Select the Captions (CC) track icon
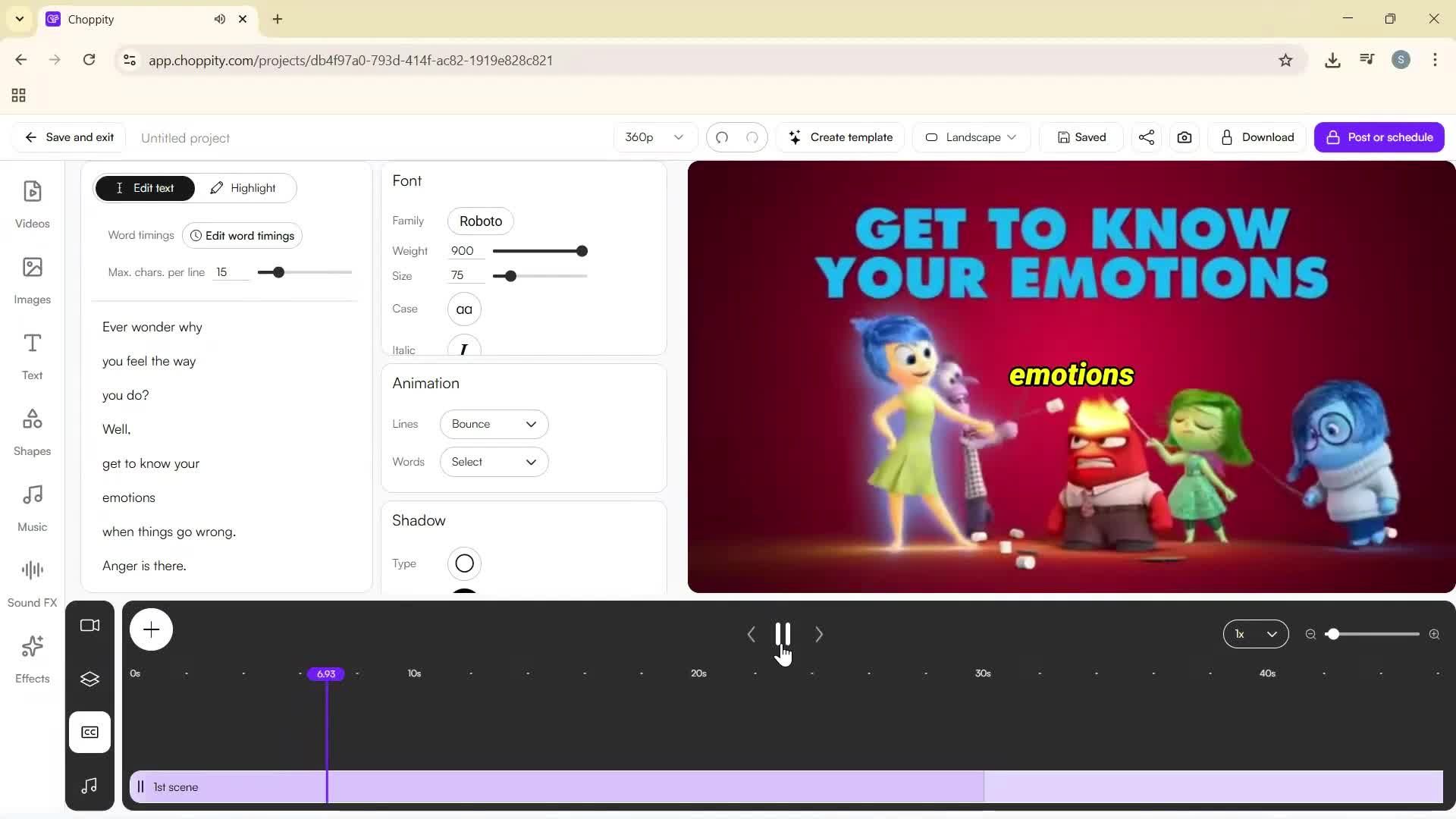This screenshot has width=1456, height=819. 89,732
